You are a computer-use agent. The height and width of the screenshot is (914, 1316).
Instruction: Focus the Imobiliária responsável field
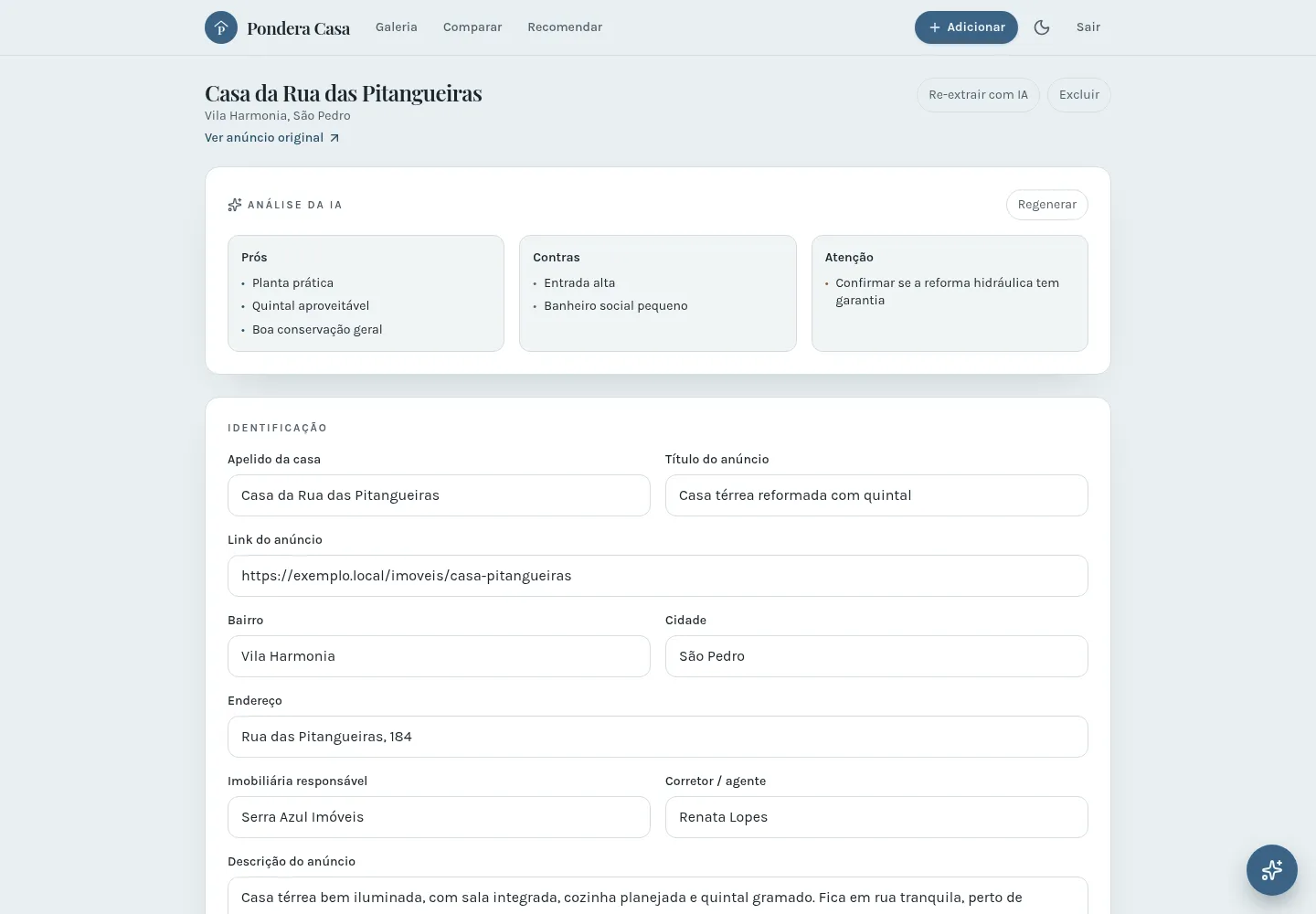(x=439, y=817)
